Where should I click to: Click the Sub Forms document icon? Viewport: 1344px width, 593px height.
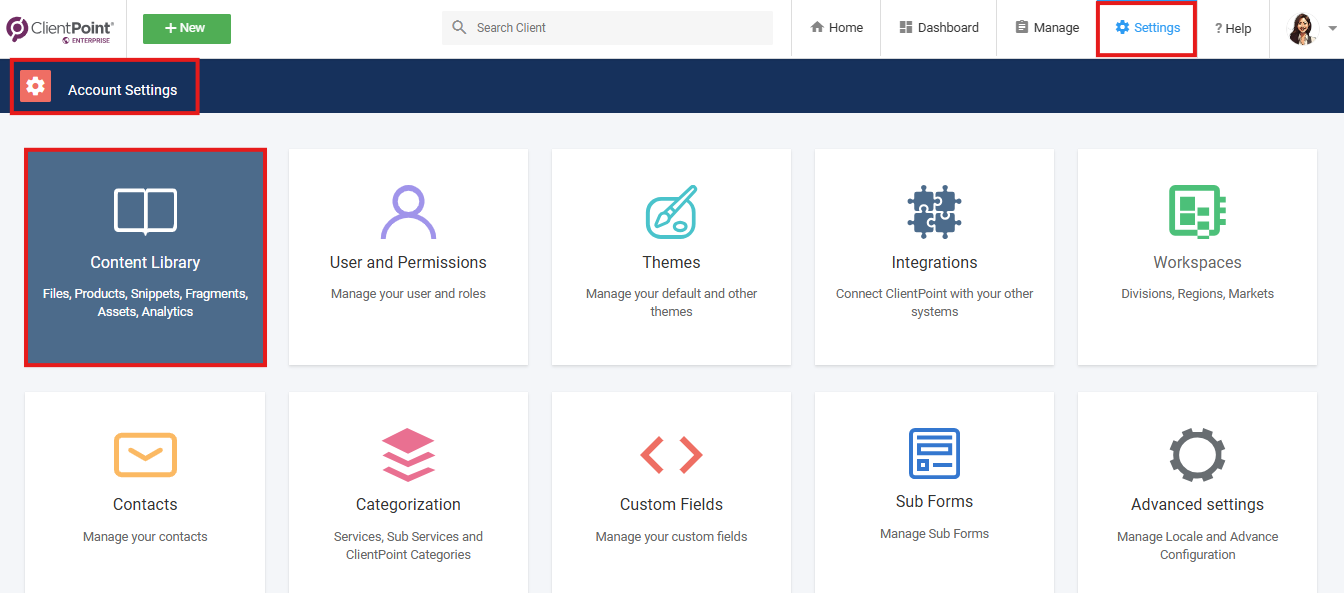point(934,453)
